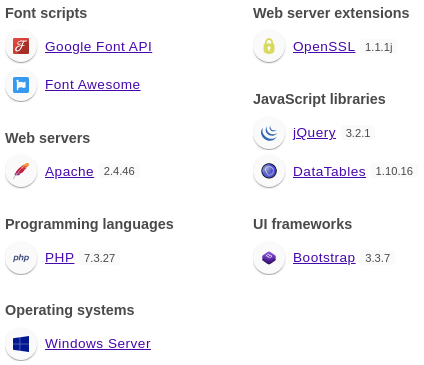Click the Apache 2.4.46 version badge
424x365 pixels.
pyautogui.click(x=119, y=171)
